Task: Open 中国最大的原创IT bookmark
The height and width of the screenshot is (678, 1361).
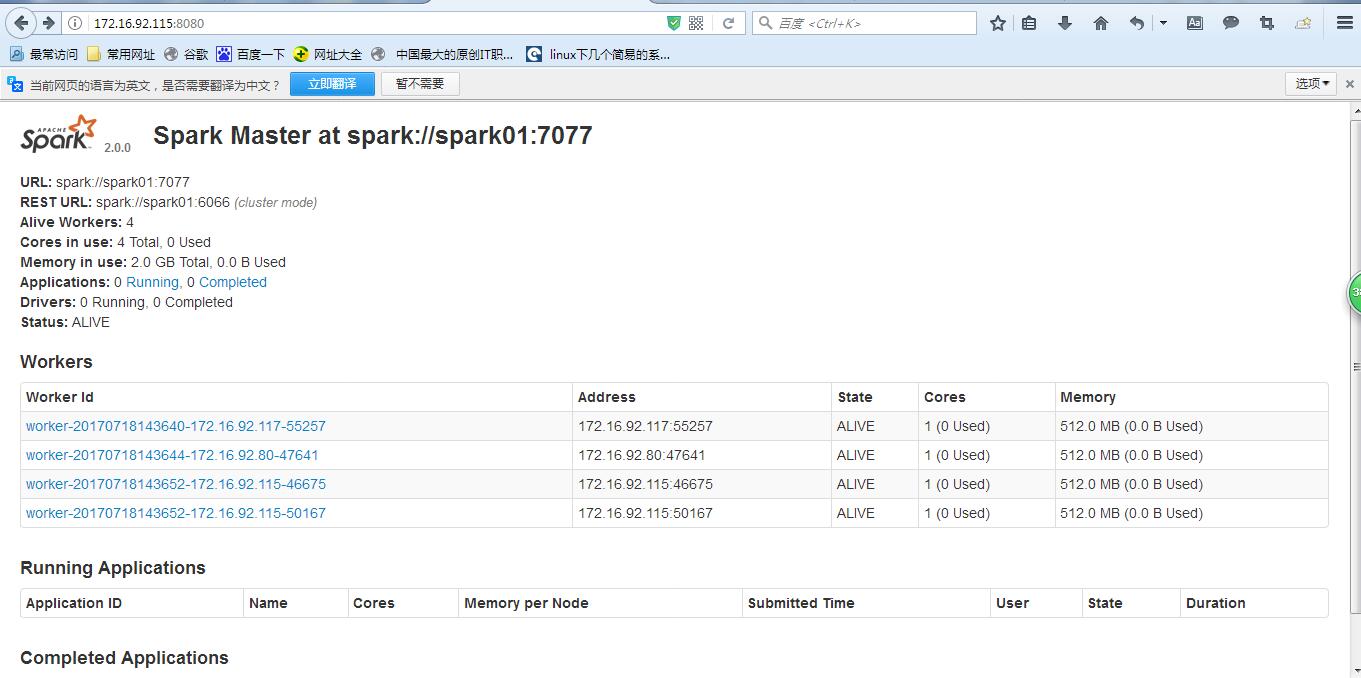Action: tap(442, 55)
